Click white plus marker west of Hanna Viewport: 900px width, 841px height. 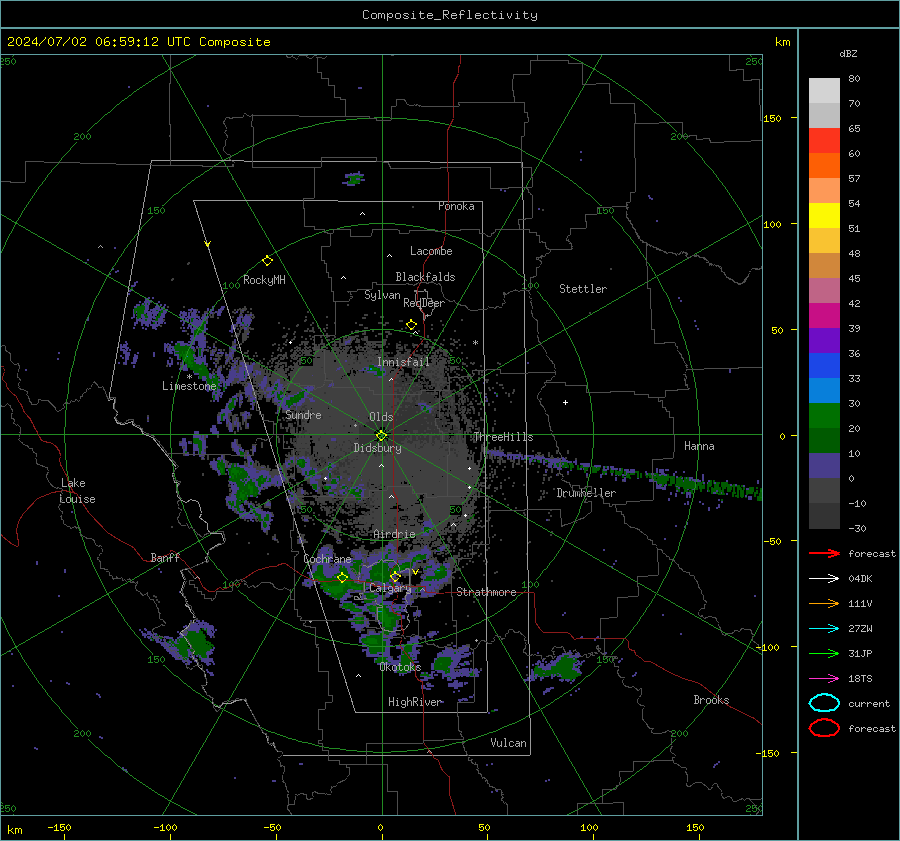click(565, 402)
